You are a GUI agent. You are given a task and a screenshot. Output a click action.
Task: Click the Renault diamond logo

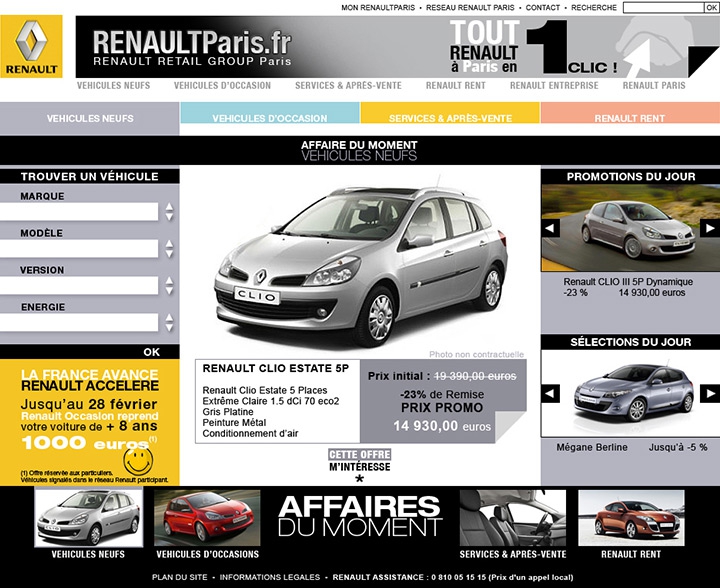[x=31, y=46]
